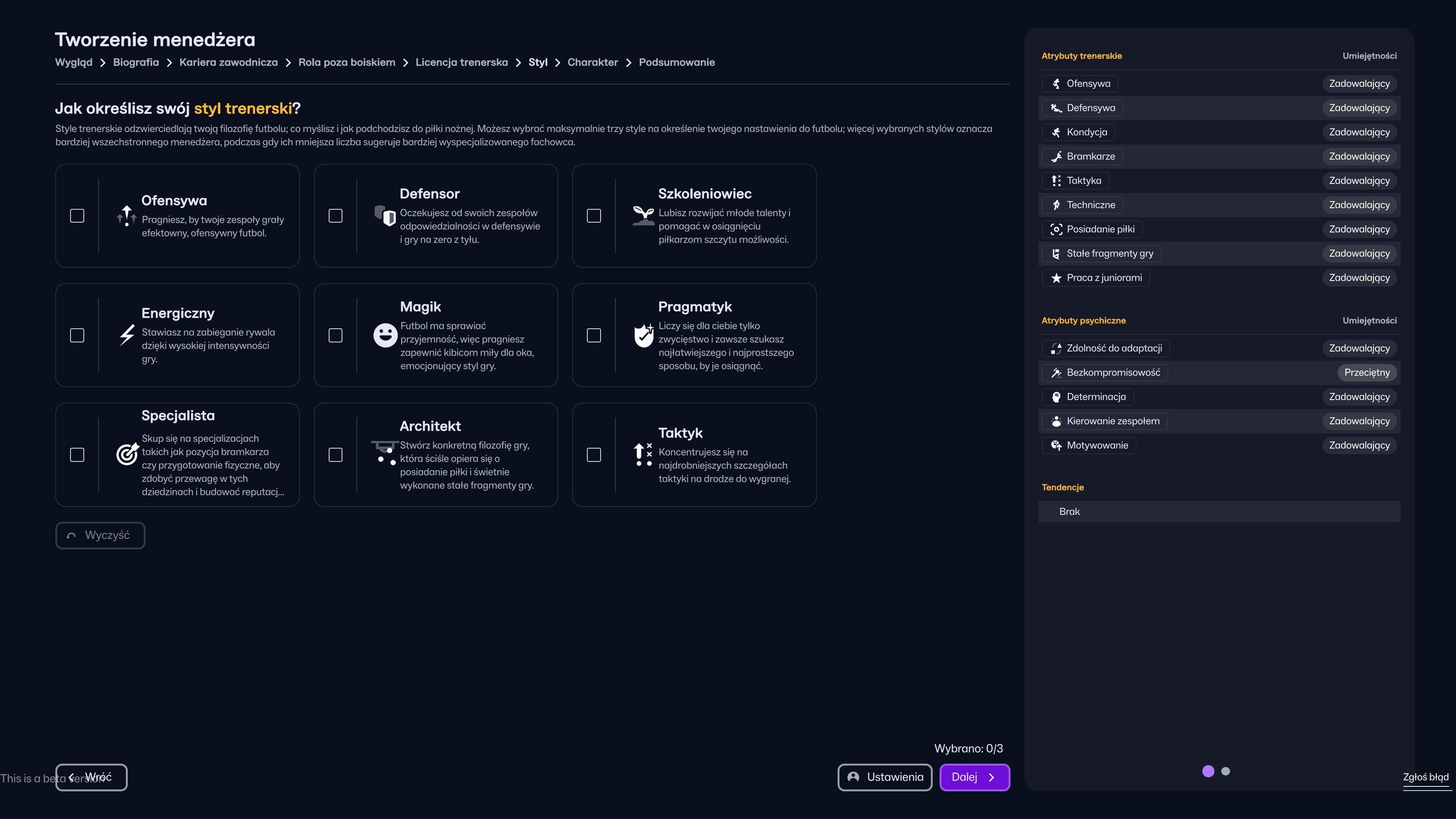Click the Praca z juniorami star icon

1056,278
